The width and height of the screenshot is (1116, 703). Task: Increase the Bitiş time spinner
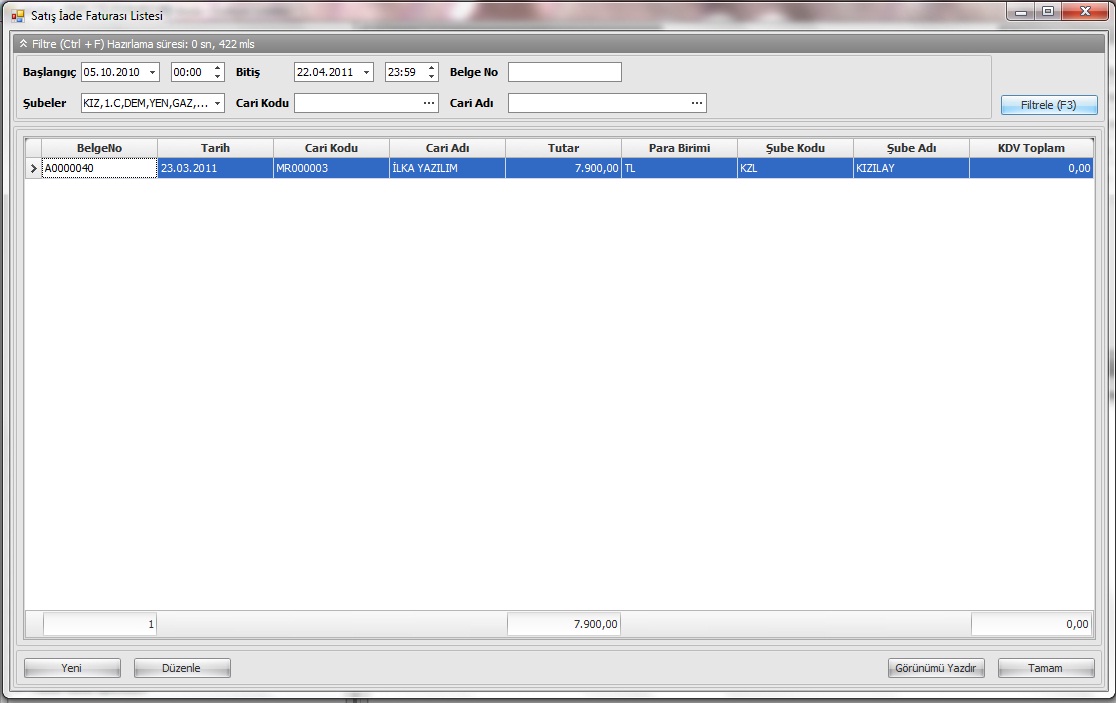[x=431, y=68]
